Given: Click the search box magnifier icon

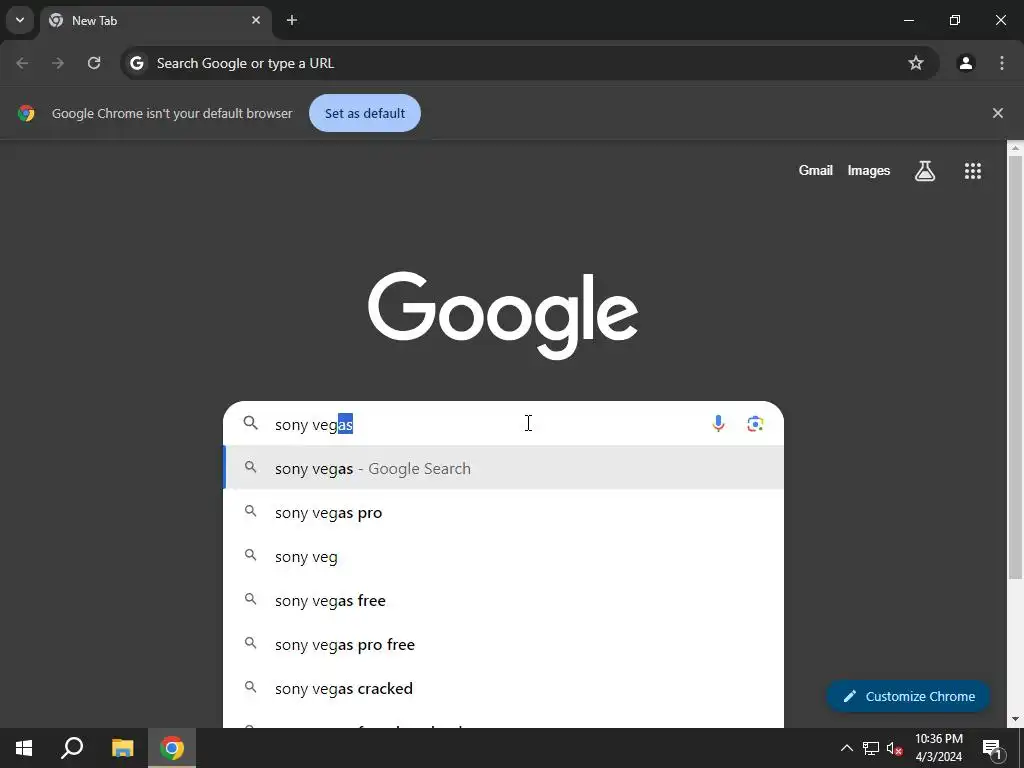Looking at the screenshot, I should click(251, 423).
